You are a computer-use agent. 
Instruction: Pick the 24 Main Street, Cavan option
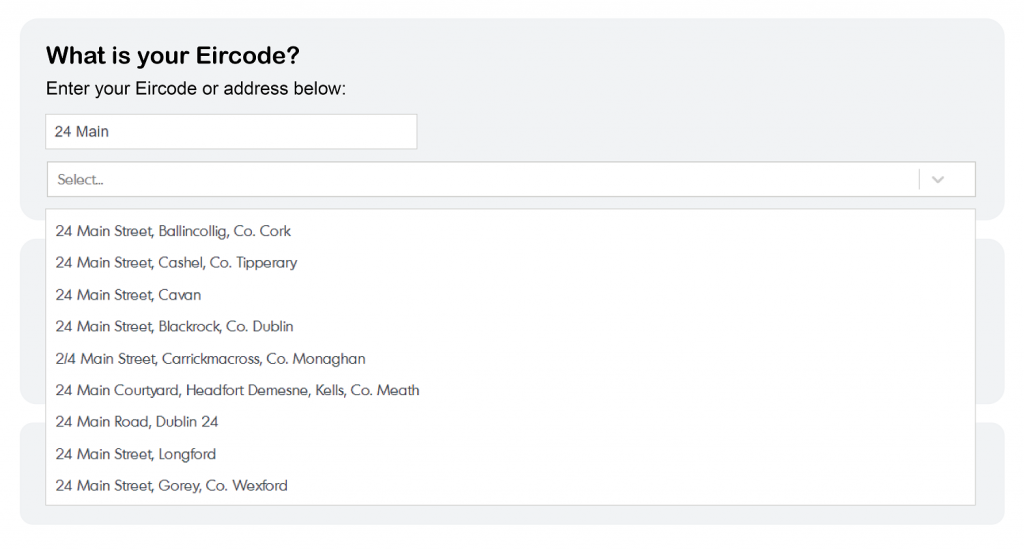pos(128,295)
